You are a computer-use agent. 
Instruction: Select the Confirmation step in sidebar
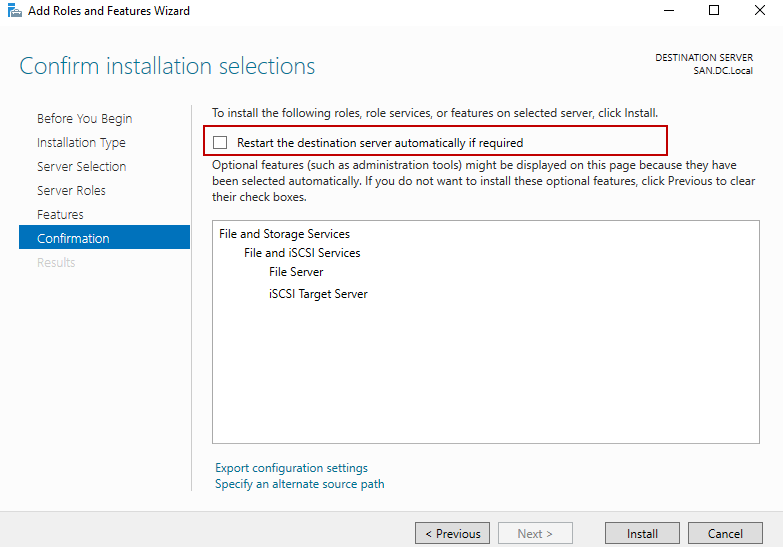pos(73,239)
